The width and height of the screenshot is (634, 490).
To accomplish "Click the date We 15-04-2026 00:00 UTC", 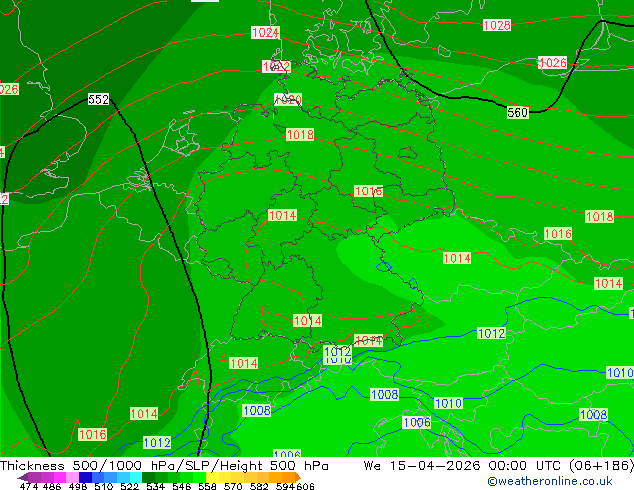I will click(464, 466).
